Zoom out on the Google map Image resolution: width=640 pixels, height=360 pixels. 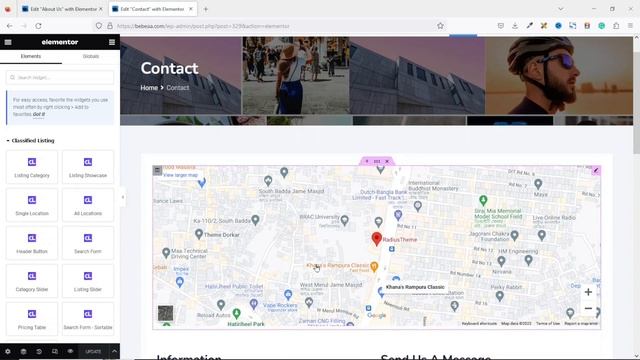[x=588, y=309]
